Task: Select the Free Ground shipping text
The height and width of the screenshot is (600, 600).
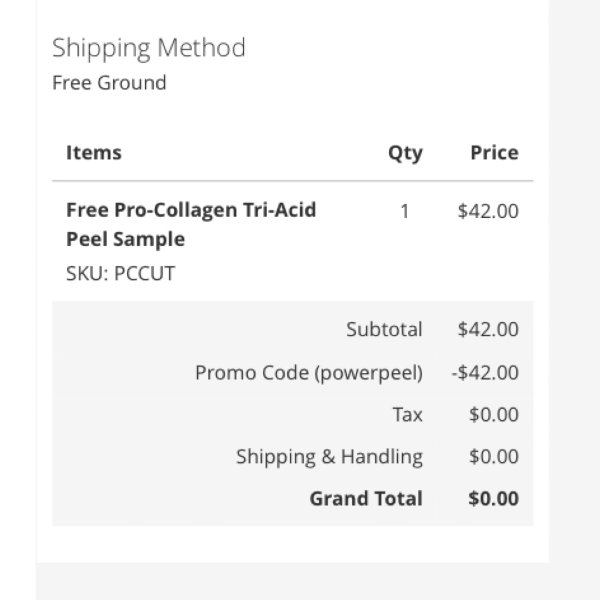Action: [109, 83]
